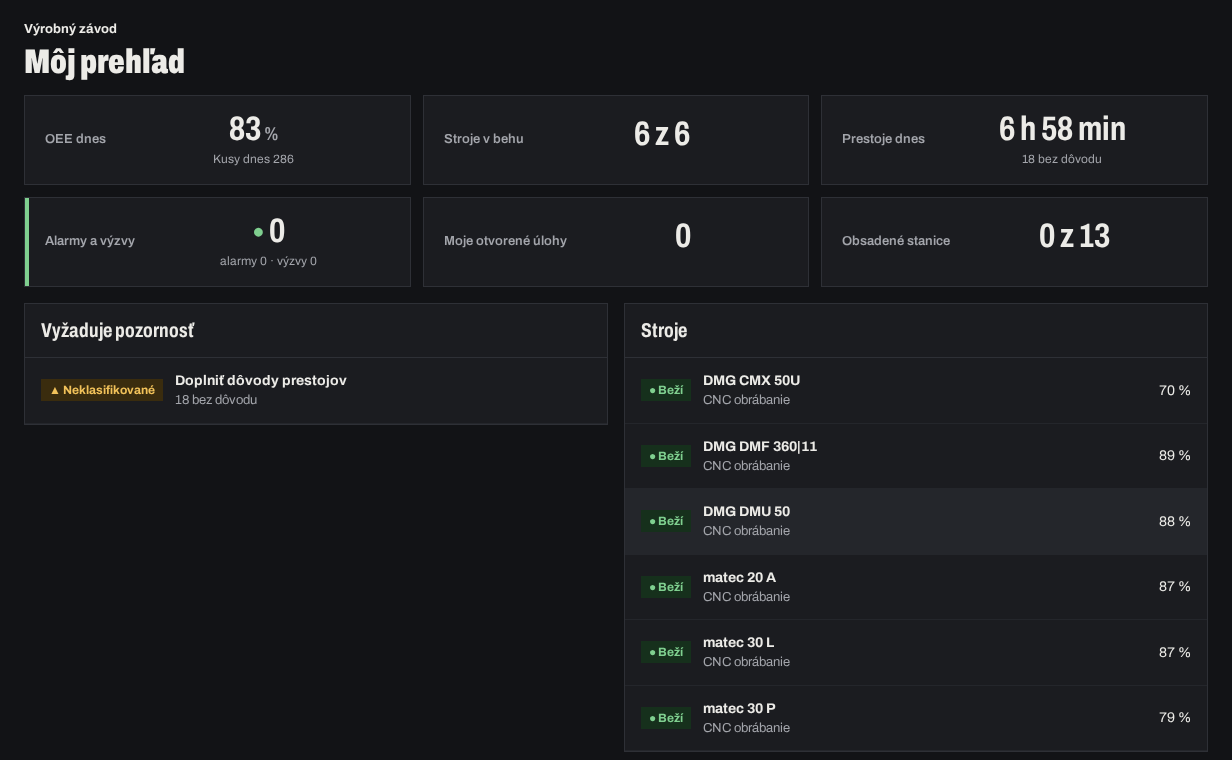Viewport: 1232px width, 760px height.
Task: Click the Neklasifikované warning badge
Action: (102, 390)
